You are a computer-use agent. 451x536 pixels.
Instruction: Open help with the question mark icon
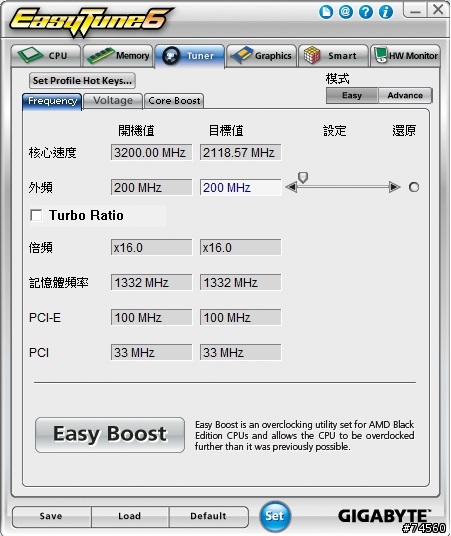(366, 12)
